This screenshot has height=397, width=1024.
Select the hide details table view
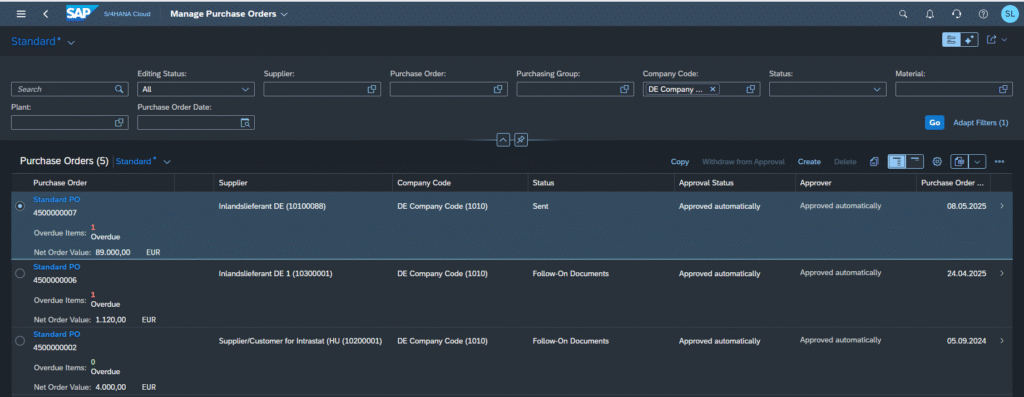pyautogui.click(x=915, y=161)
